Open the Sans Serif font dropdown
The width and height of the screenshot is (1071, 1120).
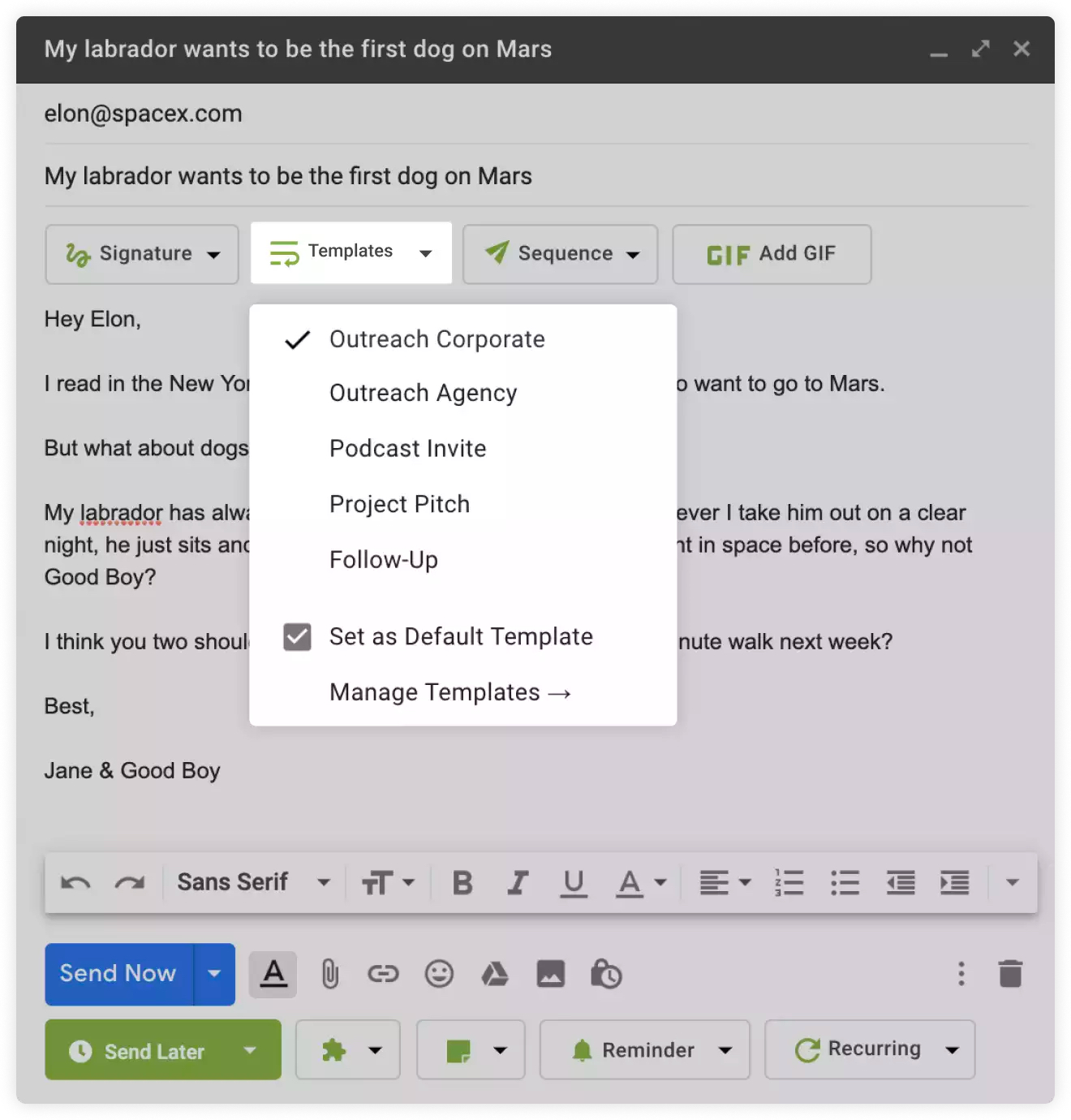[x=253, y=882]
